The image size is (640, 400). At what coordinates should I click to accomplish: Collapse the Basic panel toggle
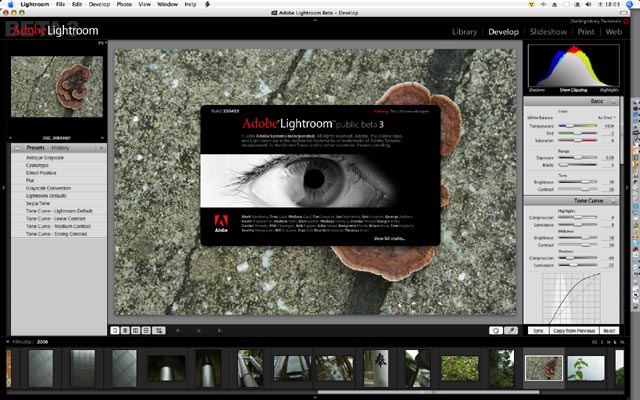[x=613, y=101]
